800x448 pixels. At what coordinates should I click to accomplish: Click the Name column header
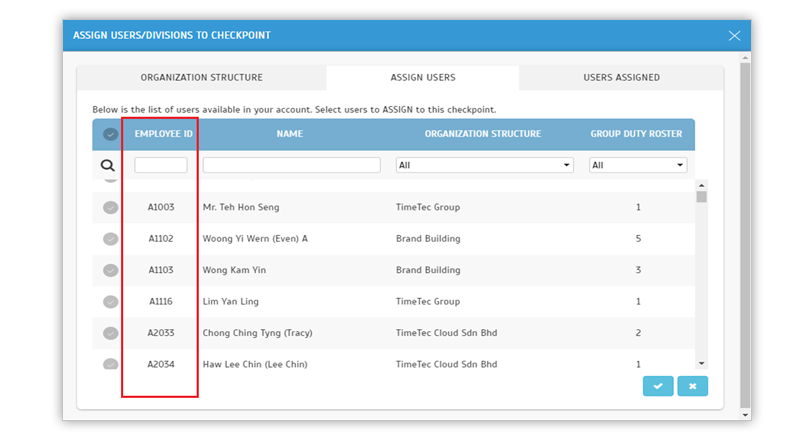[290, 134]
